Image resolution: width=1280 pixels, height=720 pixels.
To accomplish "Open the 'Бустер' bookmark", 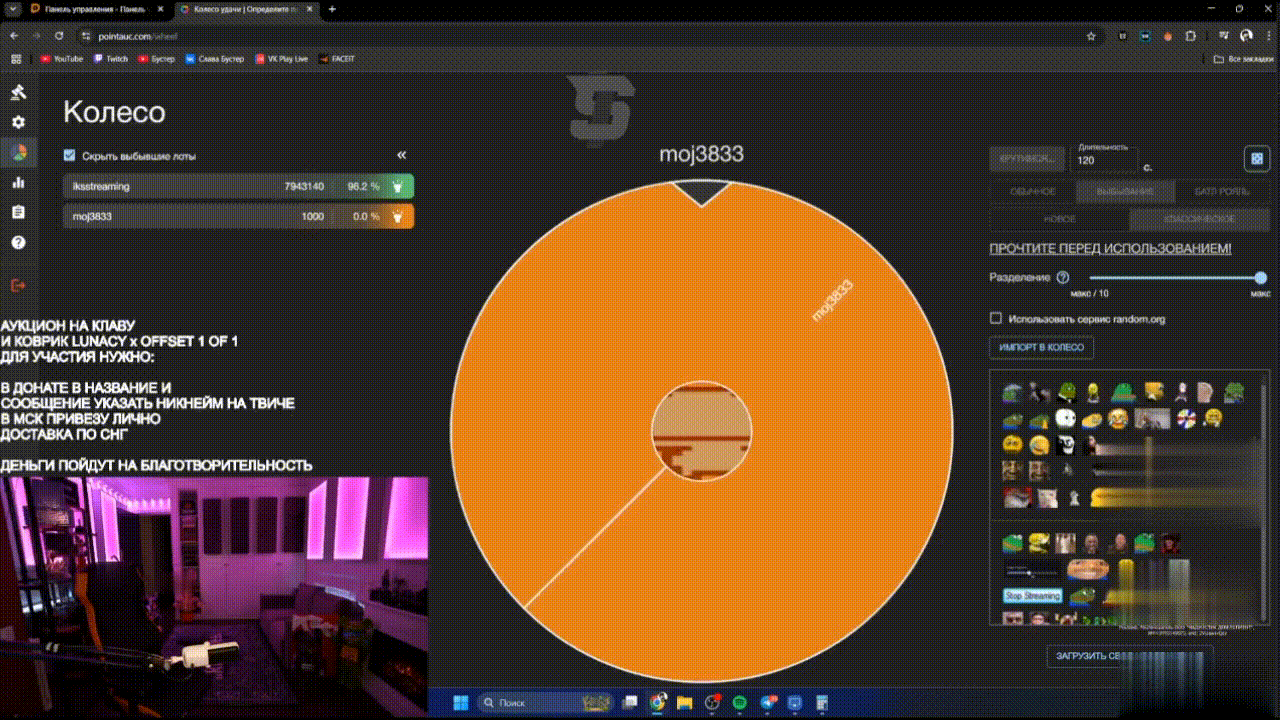I will [157, 59].
